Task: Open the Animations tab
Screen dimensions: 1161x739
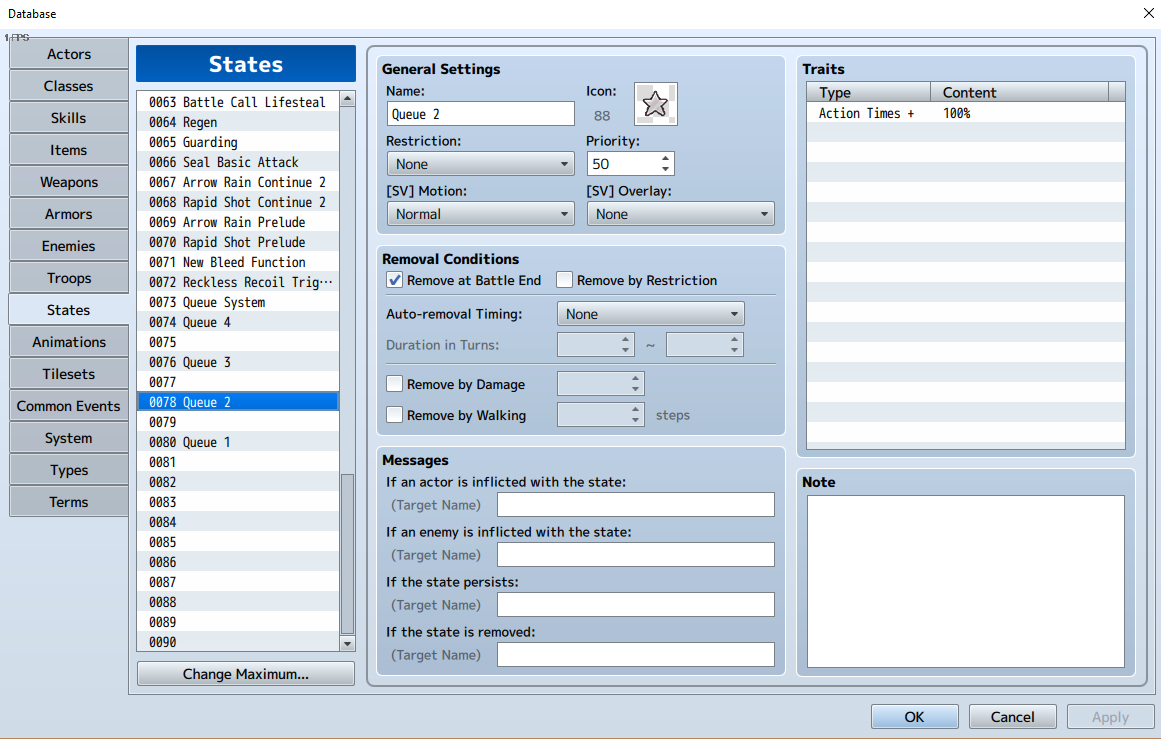Action: 69,342
